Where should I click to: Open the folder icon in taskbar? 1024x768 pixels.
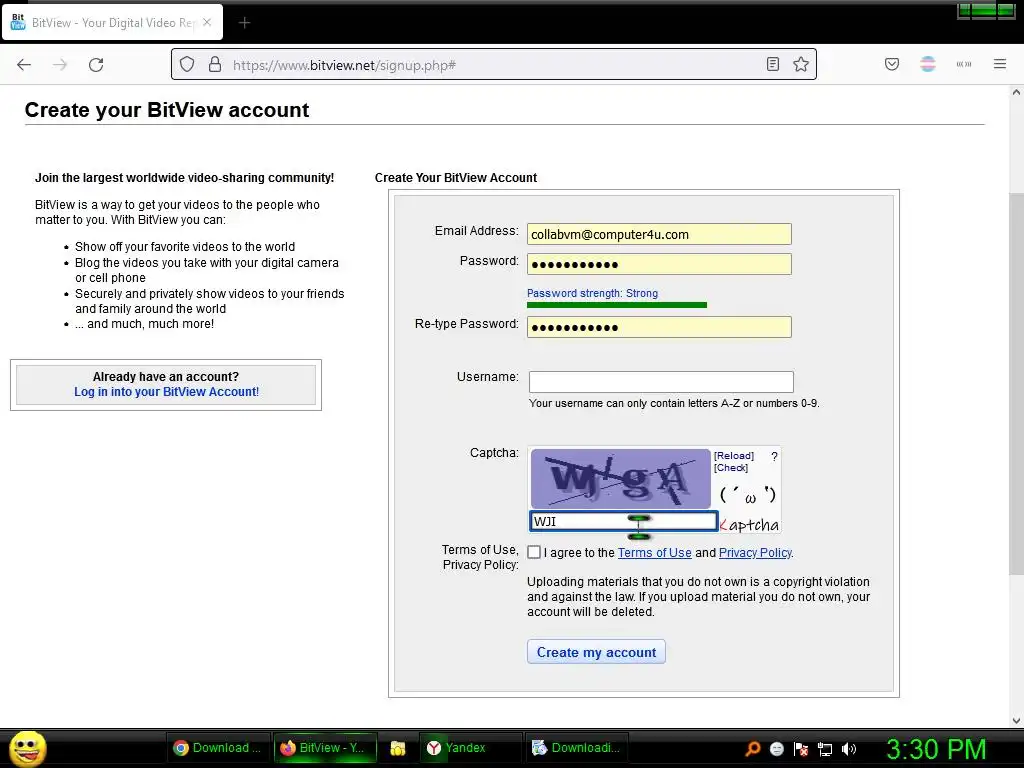point(398,748)
